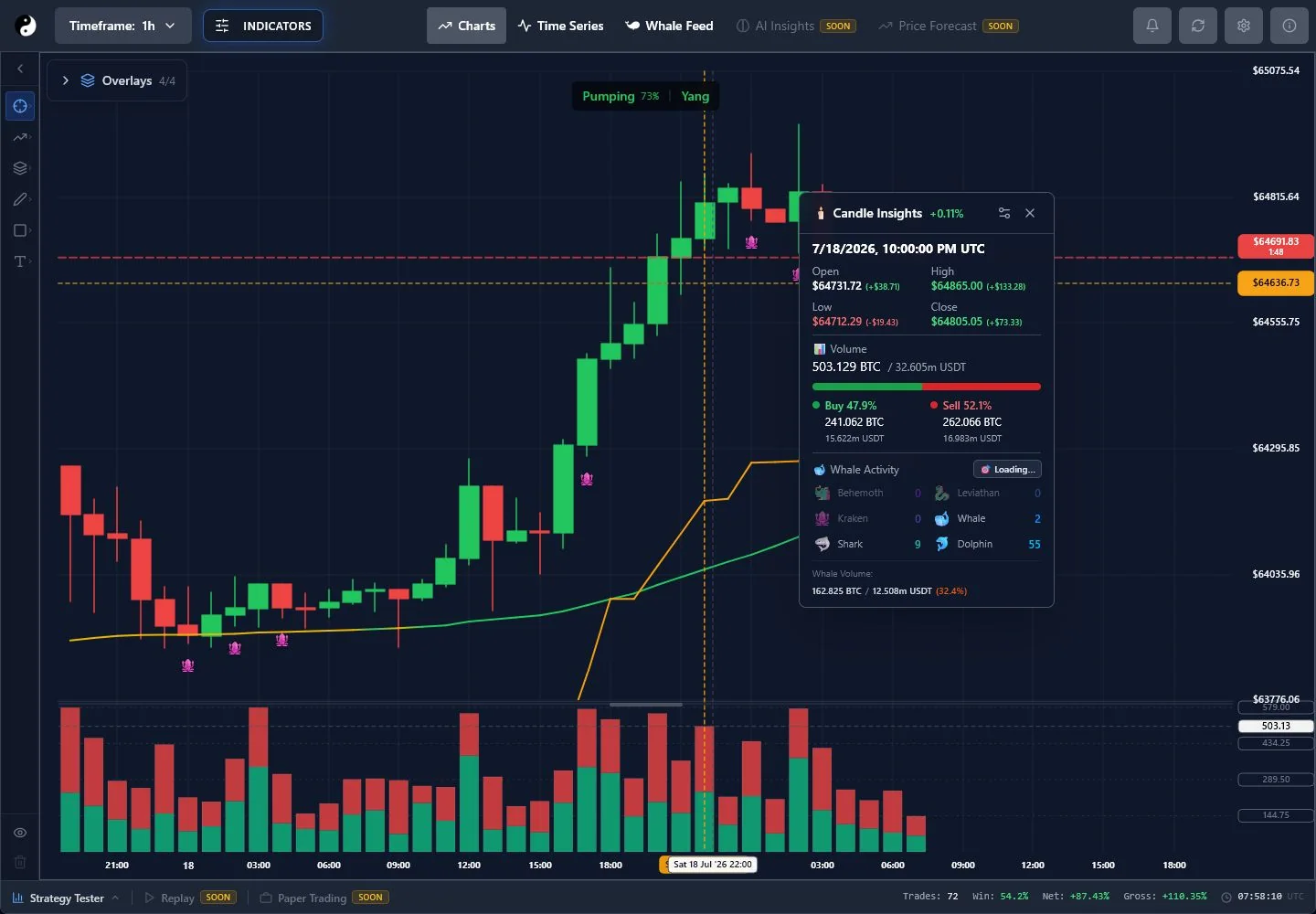Toggle drawings visibility eye icon

click(x=20, y=833)
